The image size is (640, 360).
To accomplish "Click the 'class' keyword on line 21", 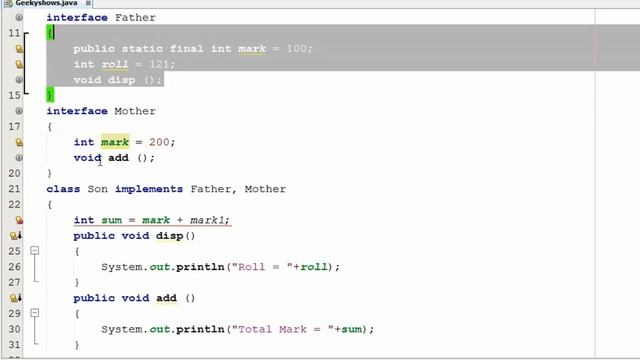I will click(63, 189).
